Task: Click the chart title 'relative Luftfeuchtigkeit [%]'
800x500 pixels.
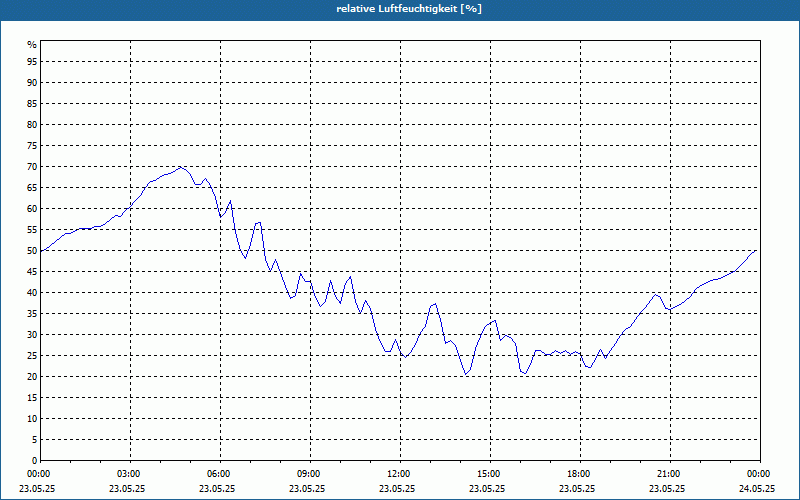Action: (x=409, y=9)
